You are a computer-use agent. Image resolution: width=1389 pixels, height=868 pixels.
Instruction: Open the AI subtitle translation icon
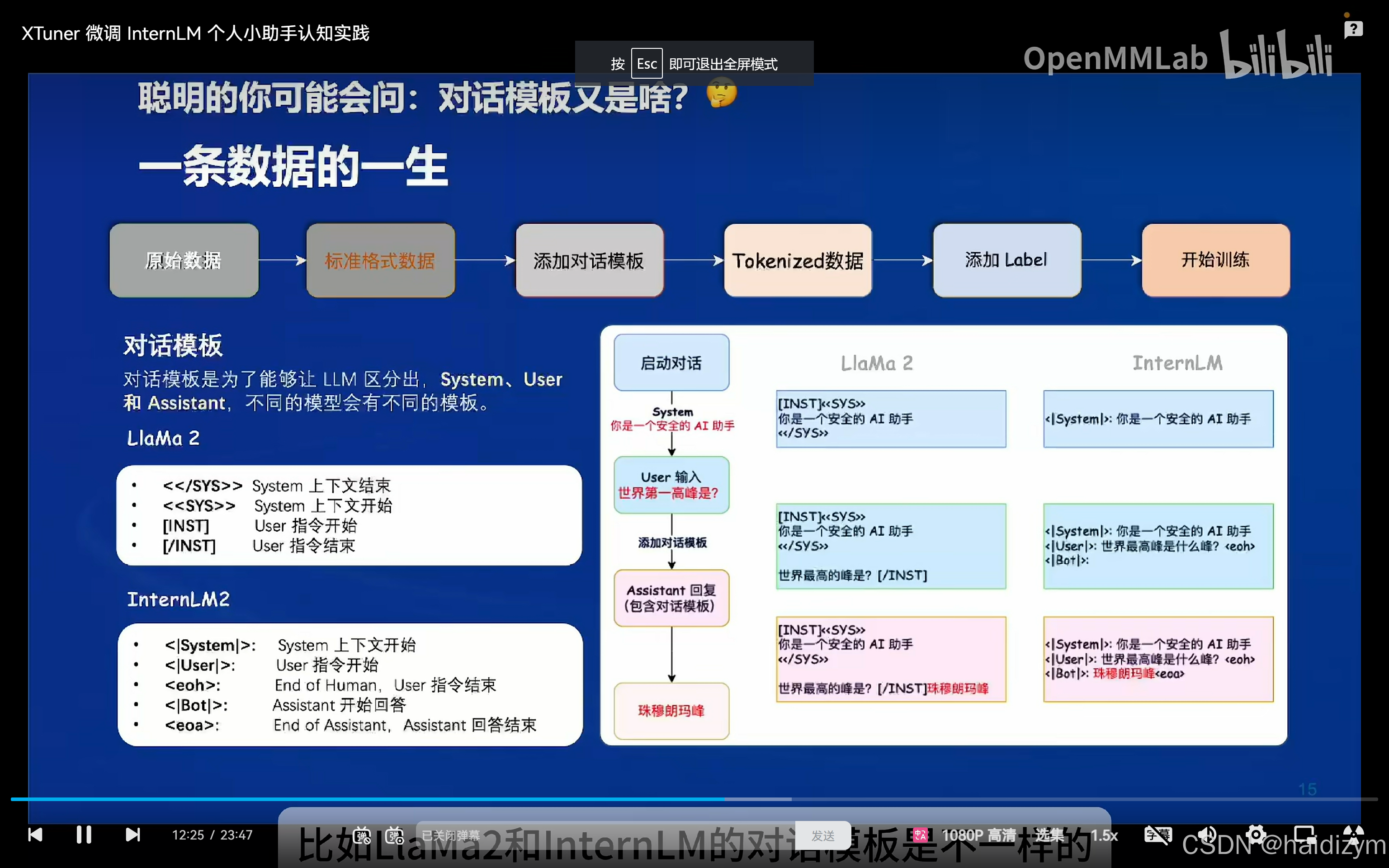pos(921,835)
